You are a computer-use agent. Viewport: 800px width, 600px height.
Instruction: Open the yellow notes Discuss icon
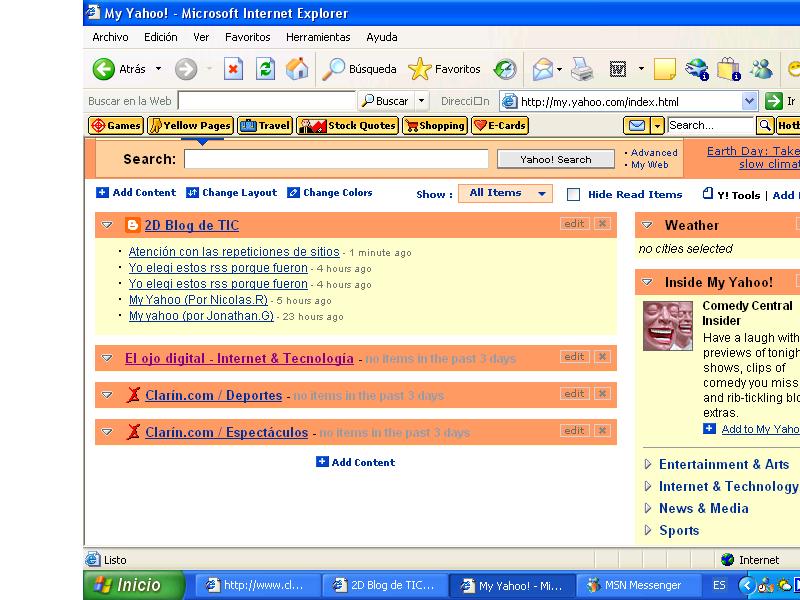click(x=665, y=69)
